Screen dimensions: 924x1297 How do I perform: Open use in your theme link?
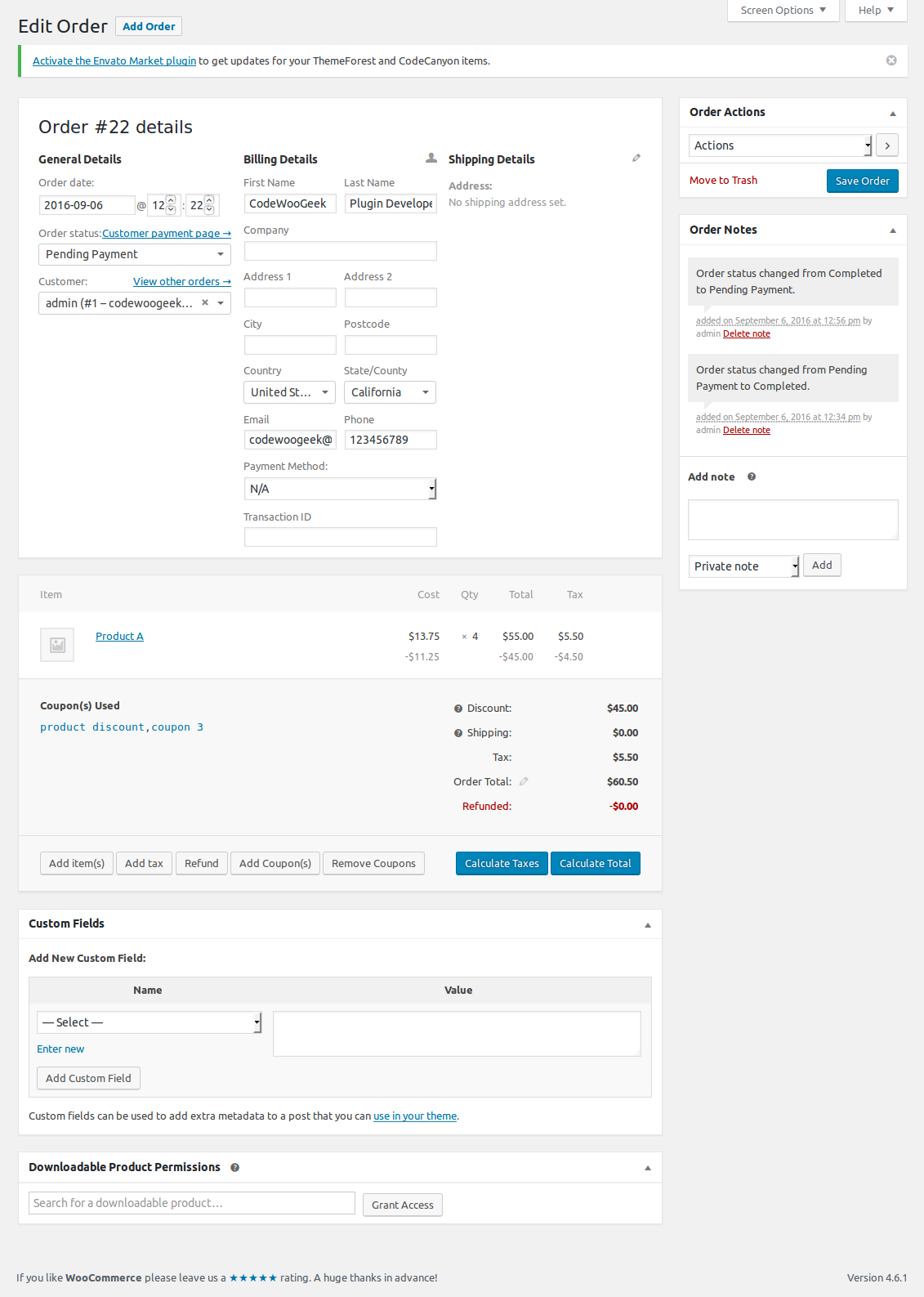click(415, 1116)
